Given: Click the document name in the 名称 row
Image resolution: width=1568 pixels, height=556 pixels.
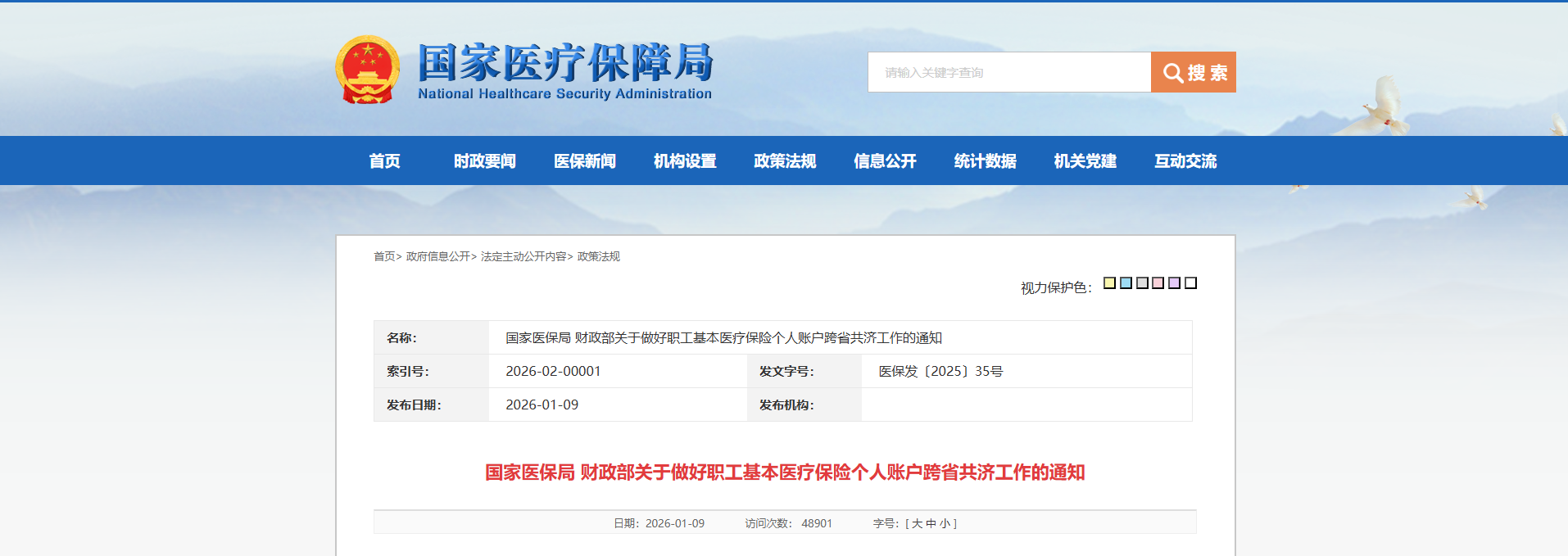Looking at the screenshot, I should [723, 337].
